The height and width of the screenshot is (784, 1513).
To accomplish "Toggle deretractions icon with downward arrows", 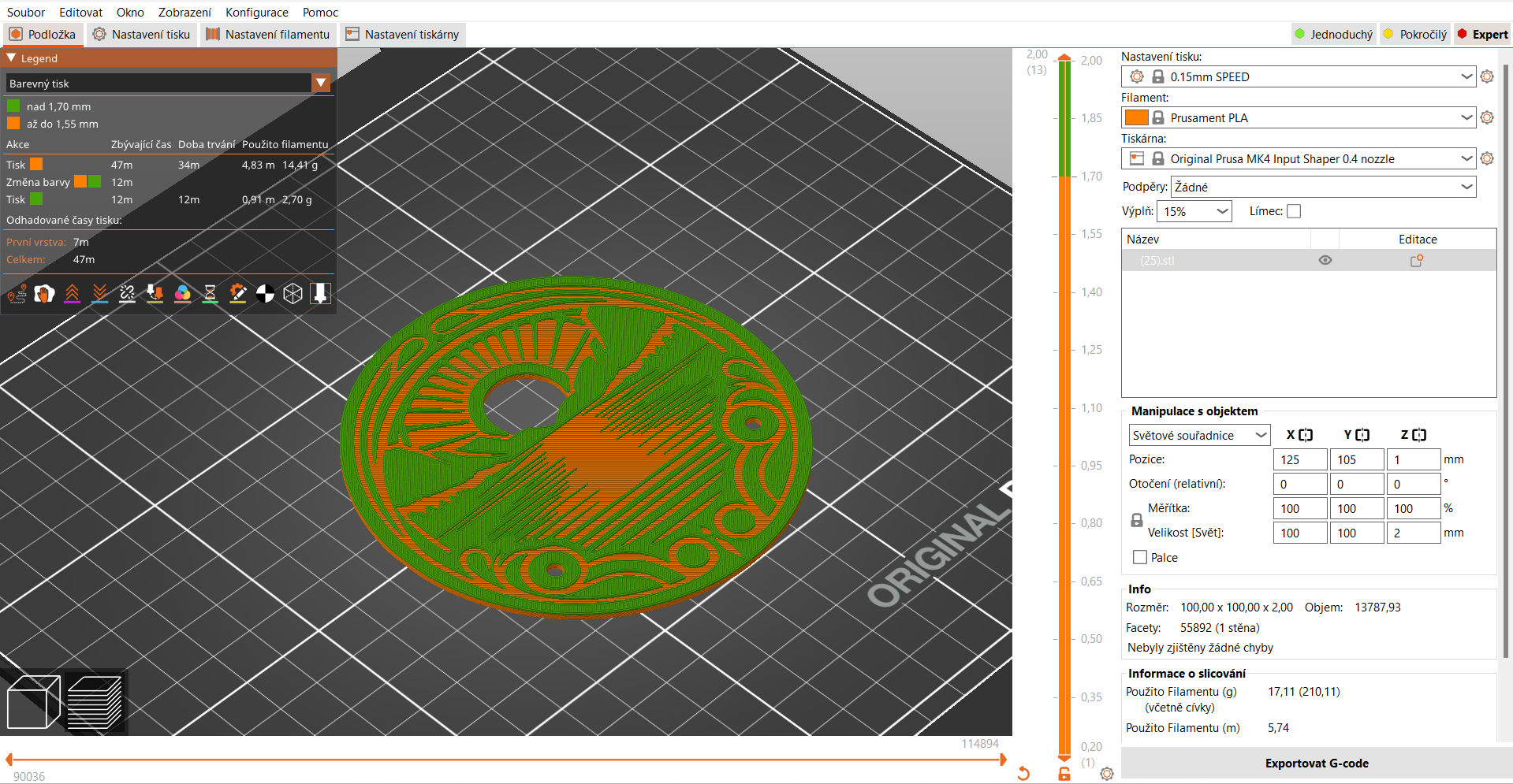I will click(x=99, y=294).
